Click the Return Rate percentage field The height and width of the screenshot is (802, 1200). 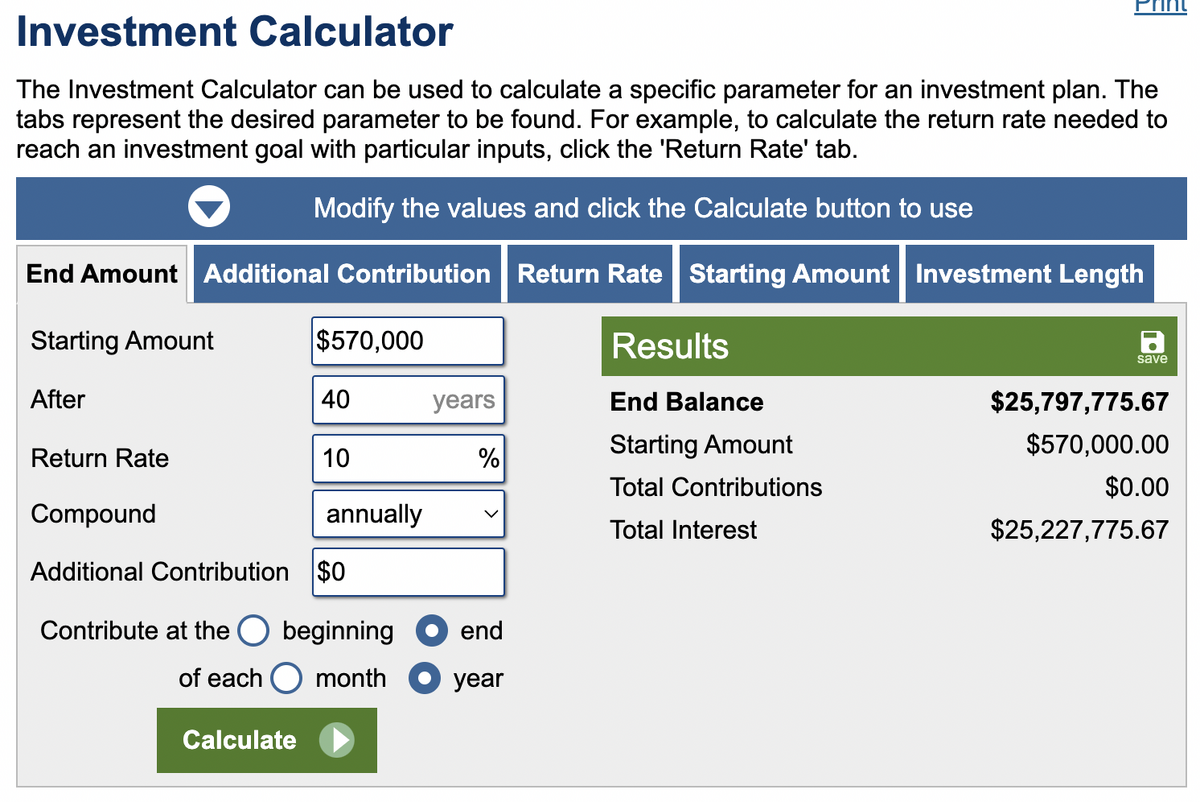coord(395,459)
